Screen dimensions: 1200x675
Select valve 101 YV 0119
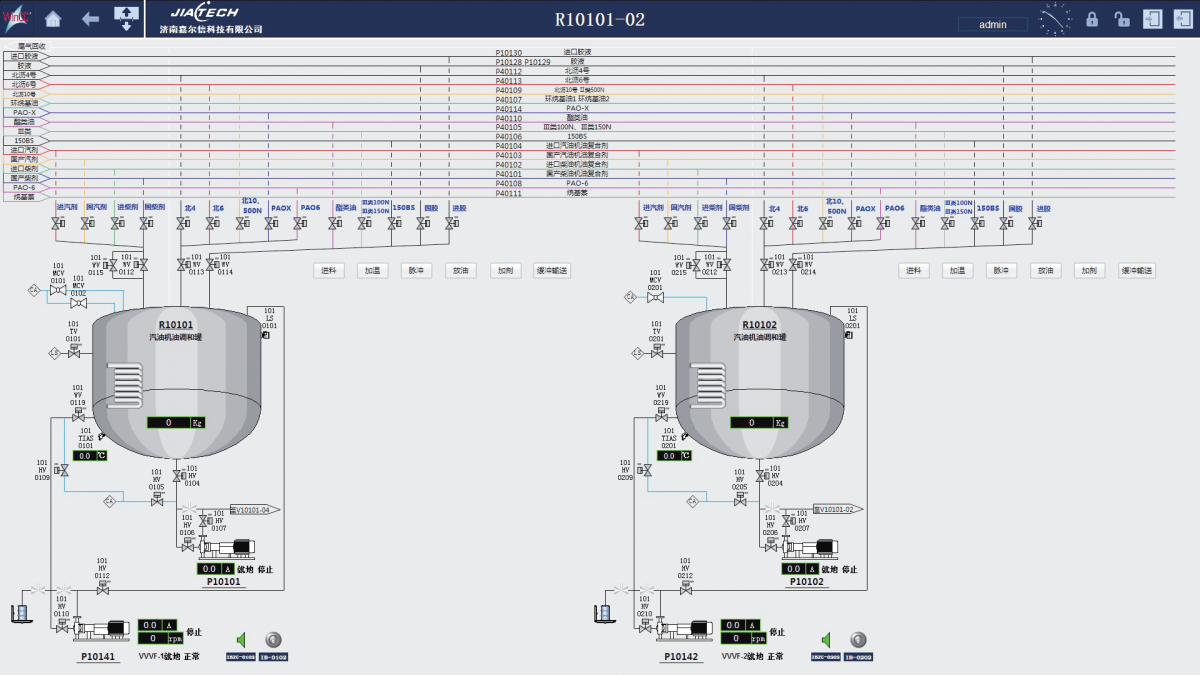point(78,414)
